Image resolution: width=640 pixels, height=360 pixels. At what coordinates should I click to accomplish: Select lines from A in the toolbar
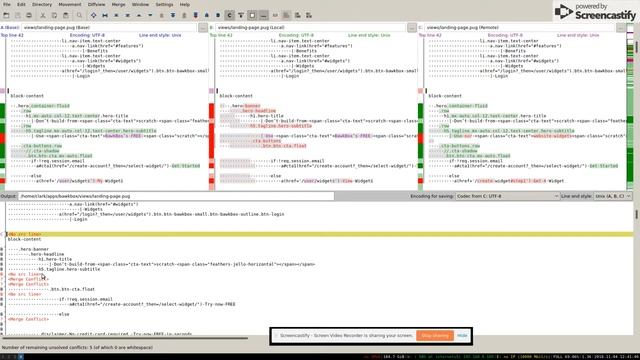207,16
